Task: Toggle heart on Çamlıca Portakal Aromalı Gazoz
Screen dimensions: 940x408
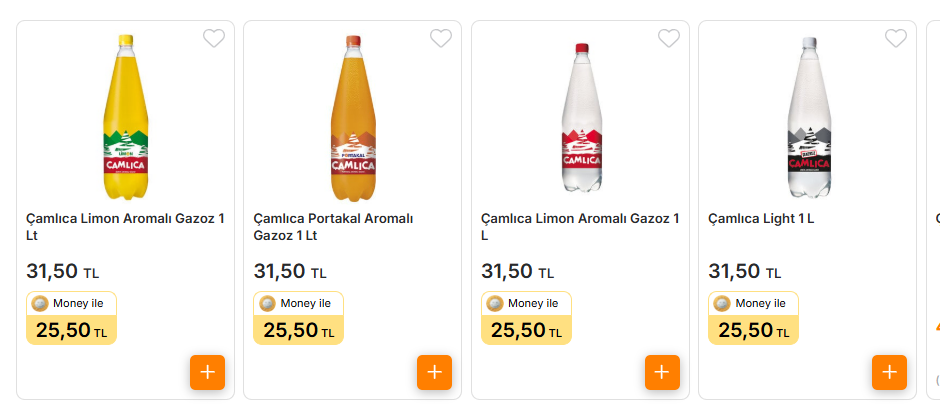Action: click(441, 39)
